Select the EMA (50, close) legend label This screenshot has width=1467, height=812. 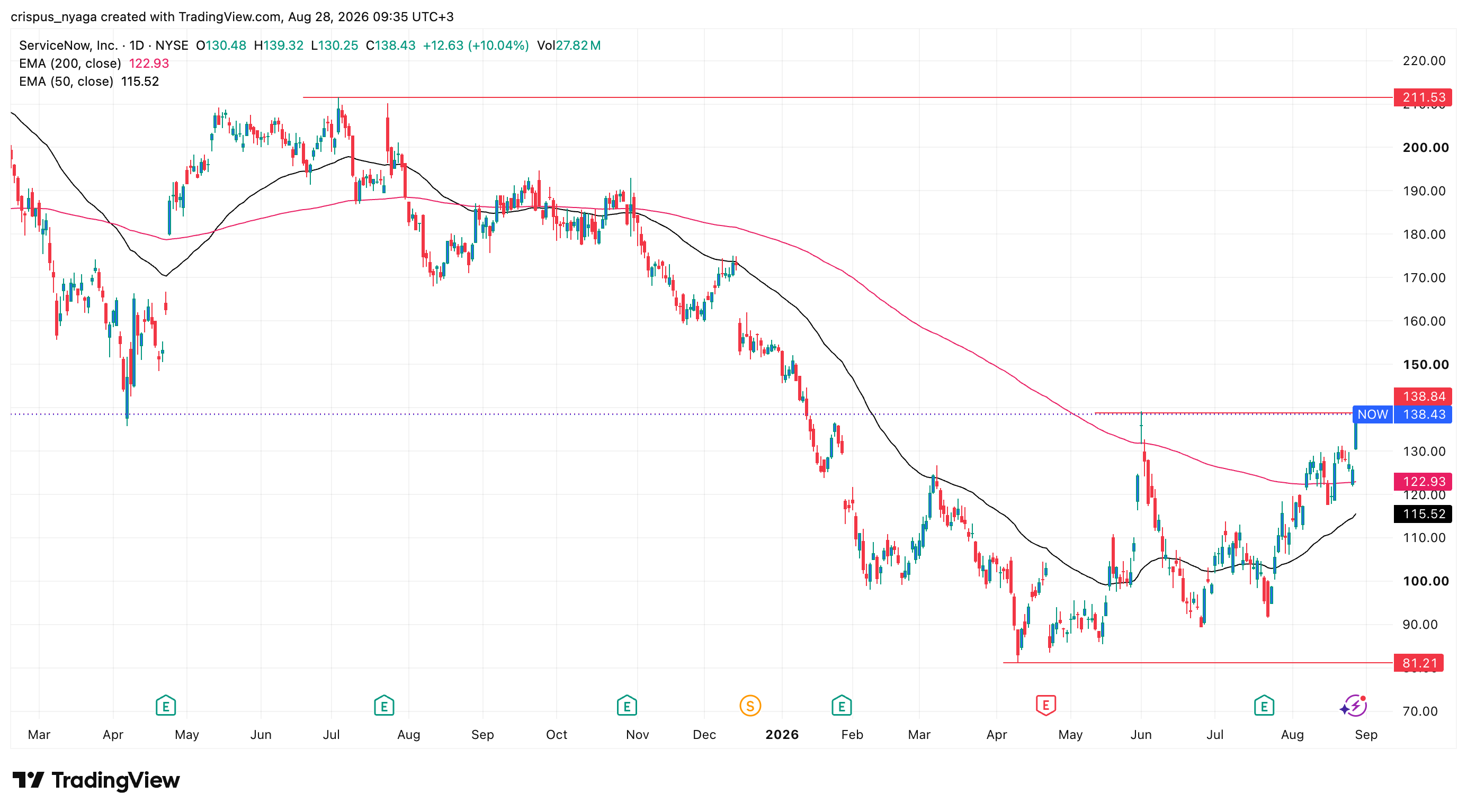pos(66,82)
